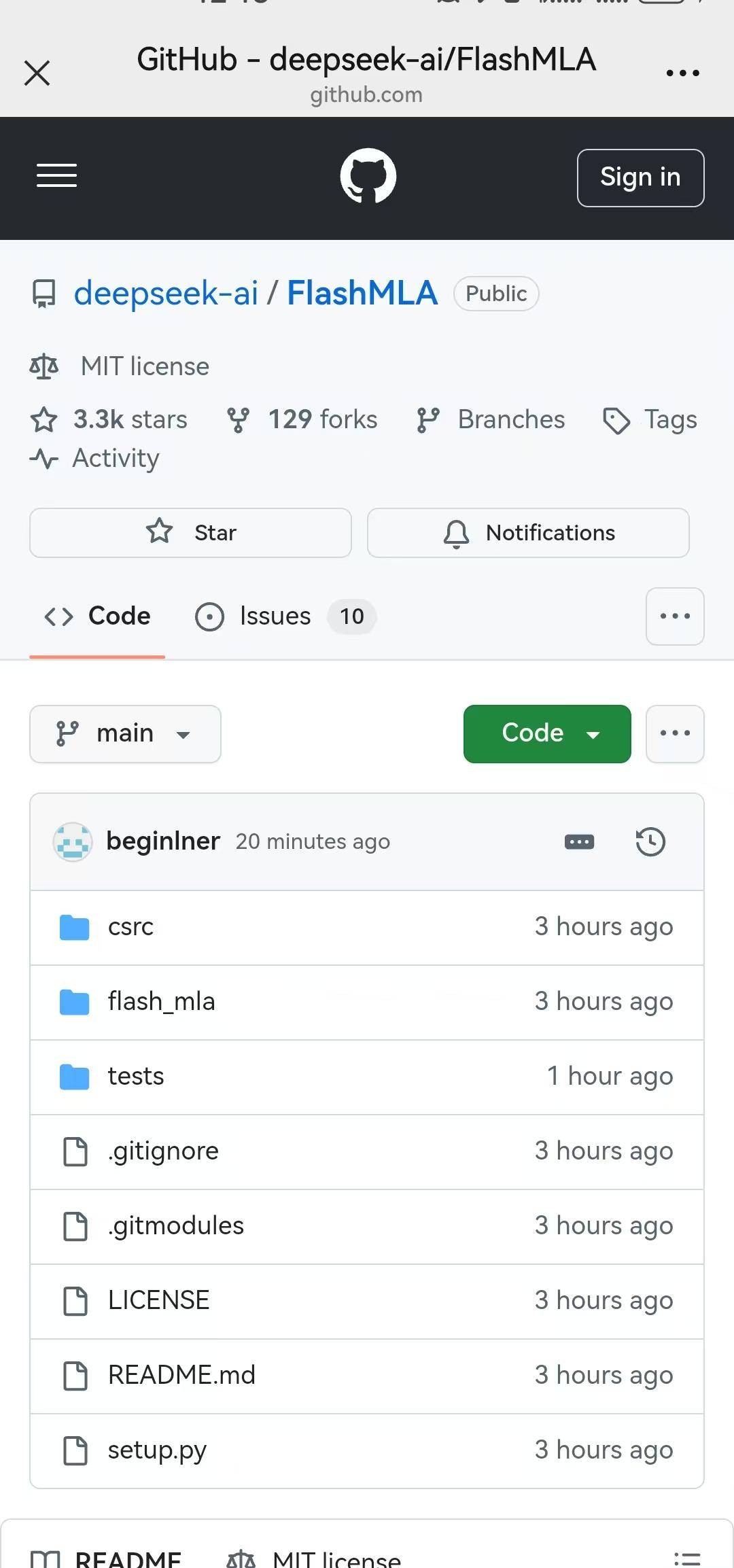Select the Code tab
Screen dimensions: 734x1568
[97, 616]
